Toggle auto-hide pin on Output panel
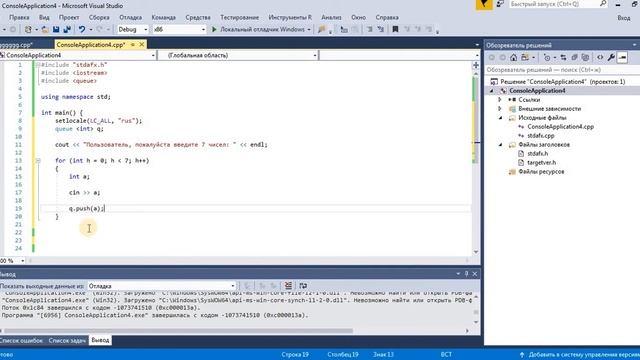The image size is (640, 360). [x=467, y=274]
